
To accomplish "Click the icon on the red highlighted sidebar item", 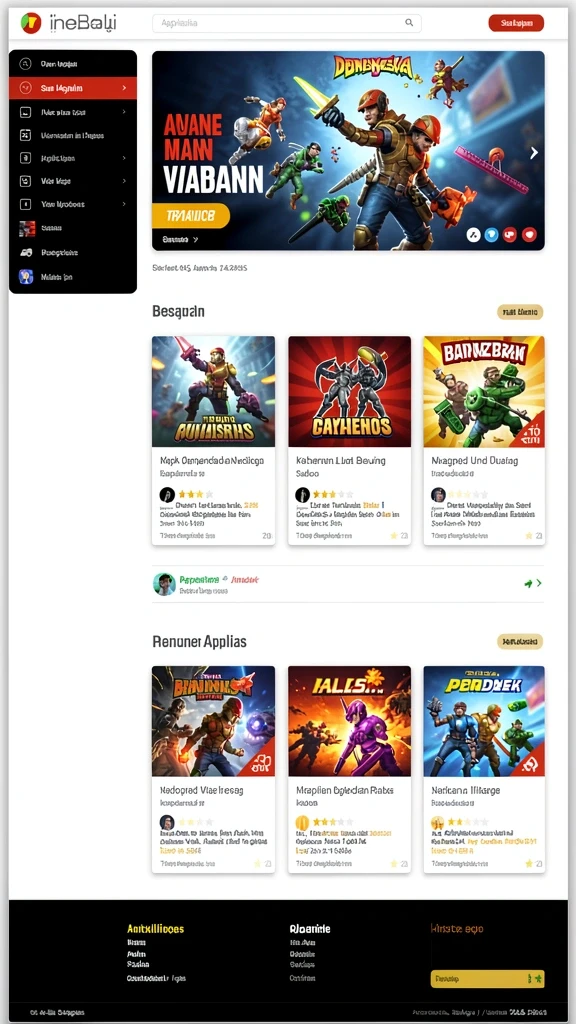I will 25,88.
